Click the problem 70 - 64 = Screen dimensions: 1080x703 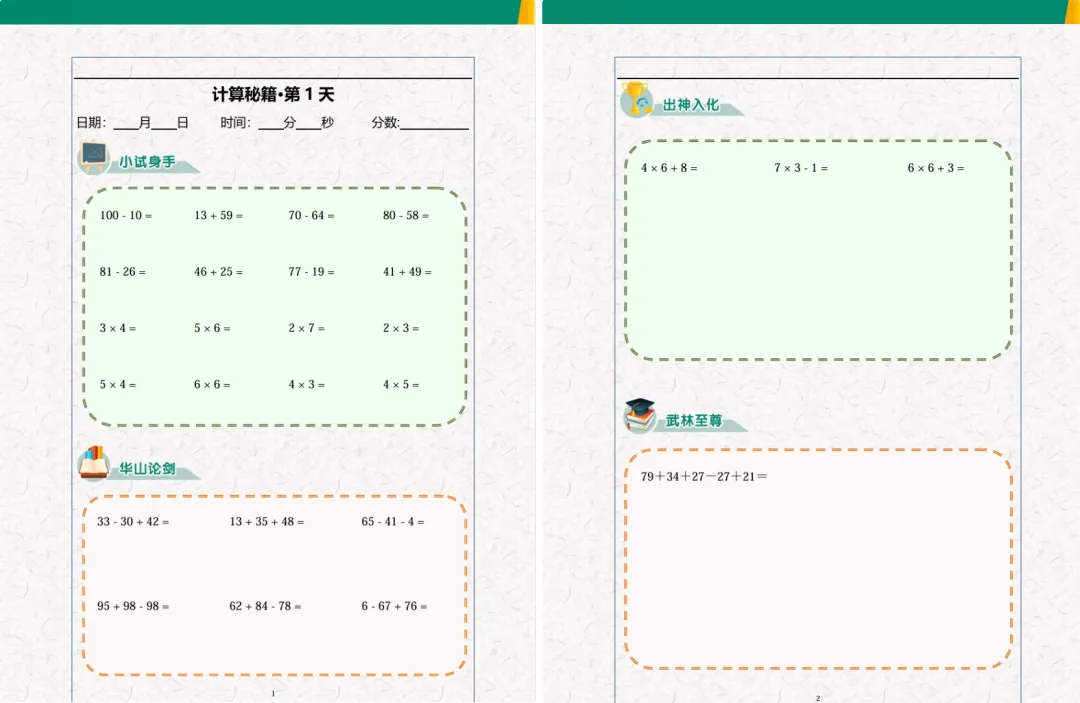point(311,216)
